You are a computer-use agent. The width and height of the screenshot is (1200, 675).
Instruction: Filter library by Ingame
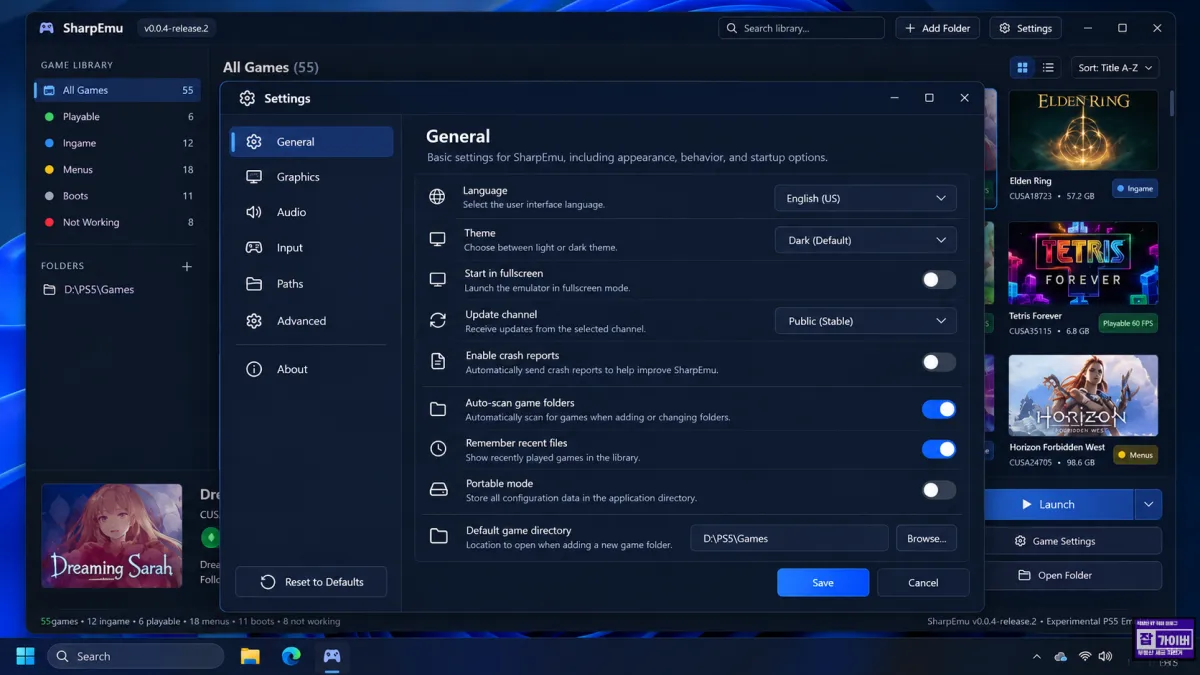[118, 143]
